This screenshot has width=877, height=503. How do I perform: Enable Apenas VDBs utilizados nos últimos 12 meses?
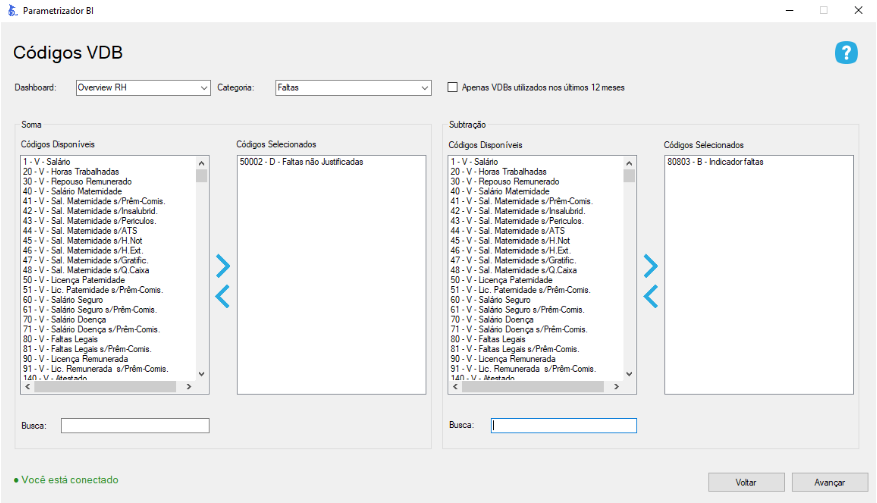click(453, 88)
